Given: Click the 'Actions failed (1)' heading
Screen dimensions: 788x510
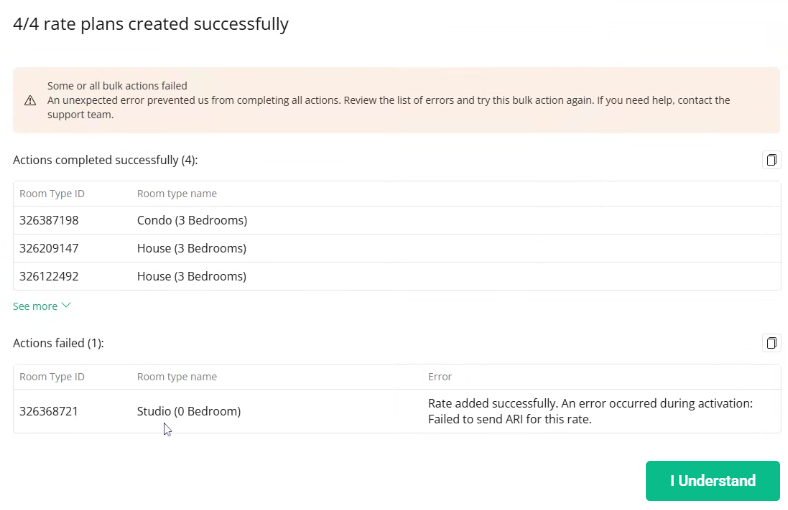Looking at the screenshot, I should [58, 343].
